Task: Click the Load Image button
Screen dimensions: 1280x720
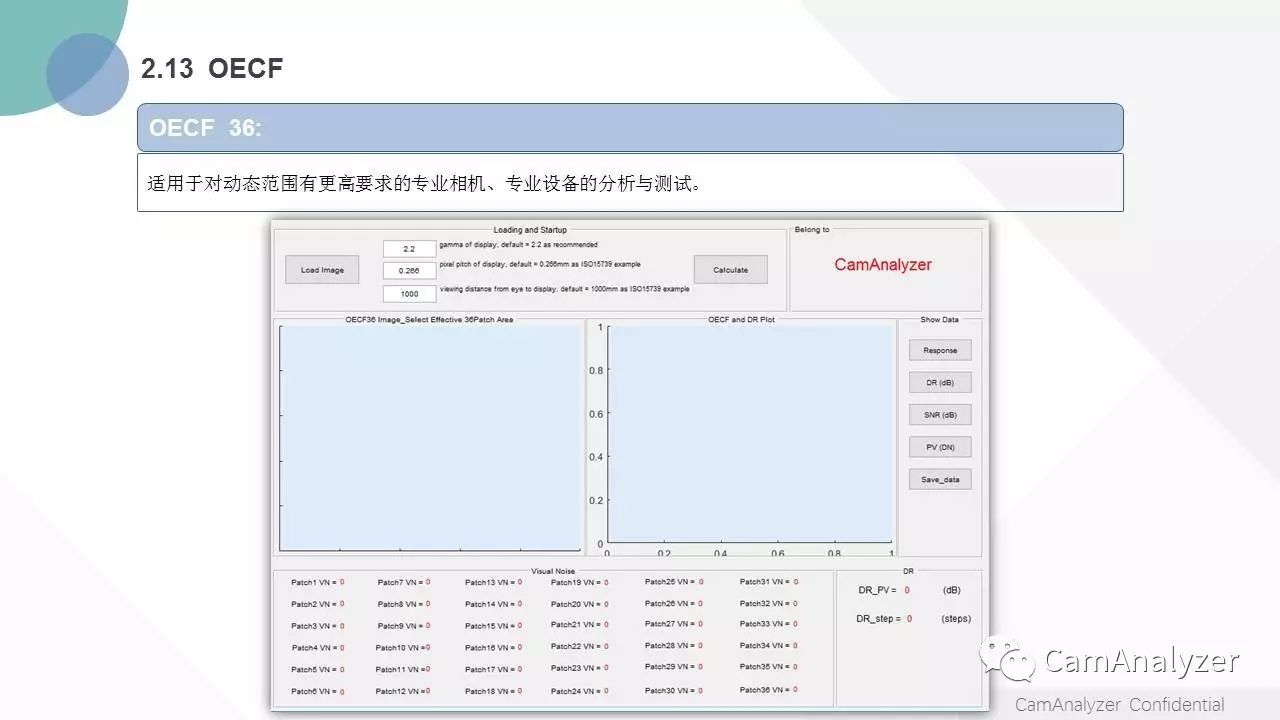Action: point(322,270)
